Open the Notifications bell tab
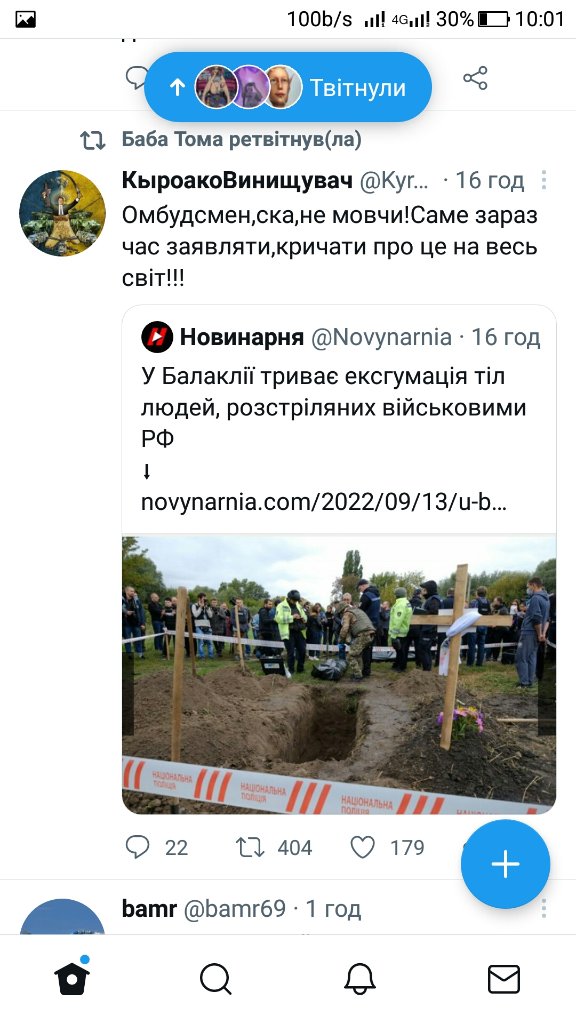 360,979
